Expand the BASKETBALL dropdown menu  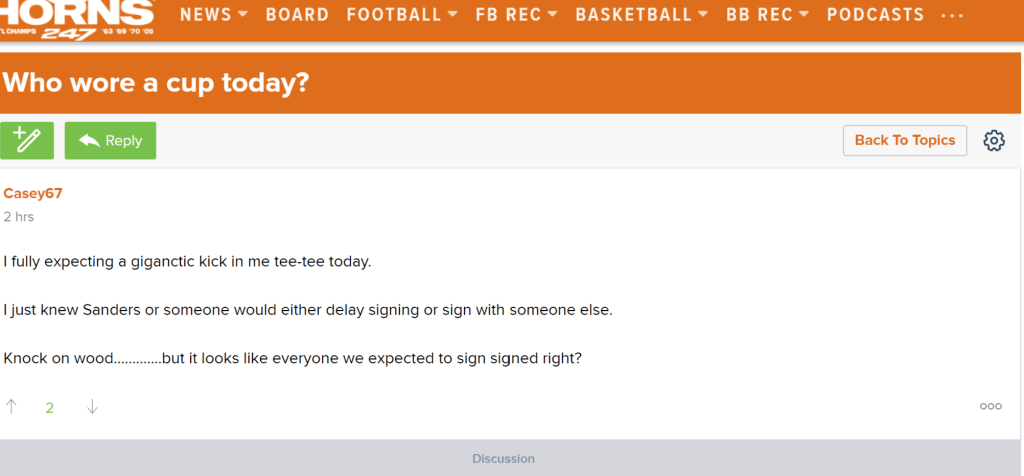click(641, 15)
